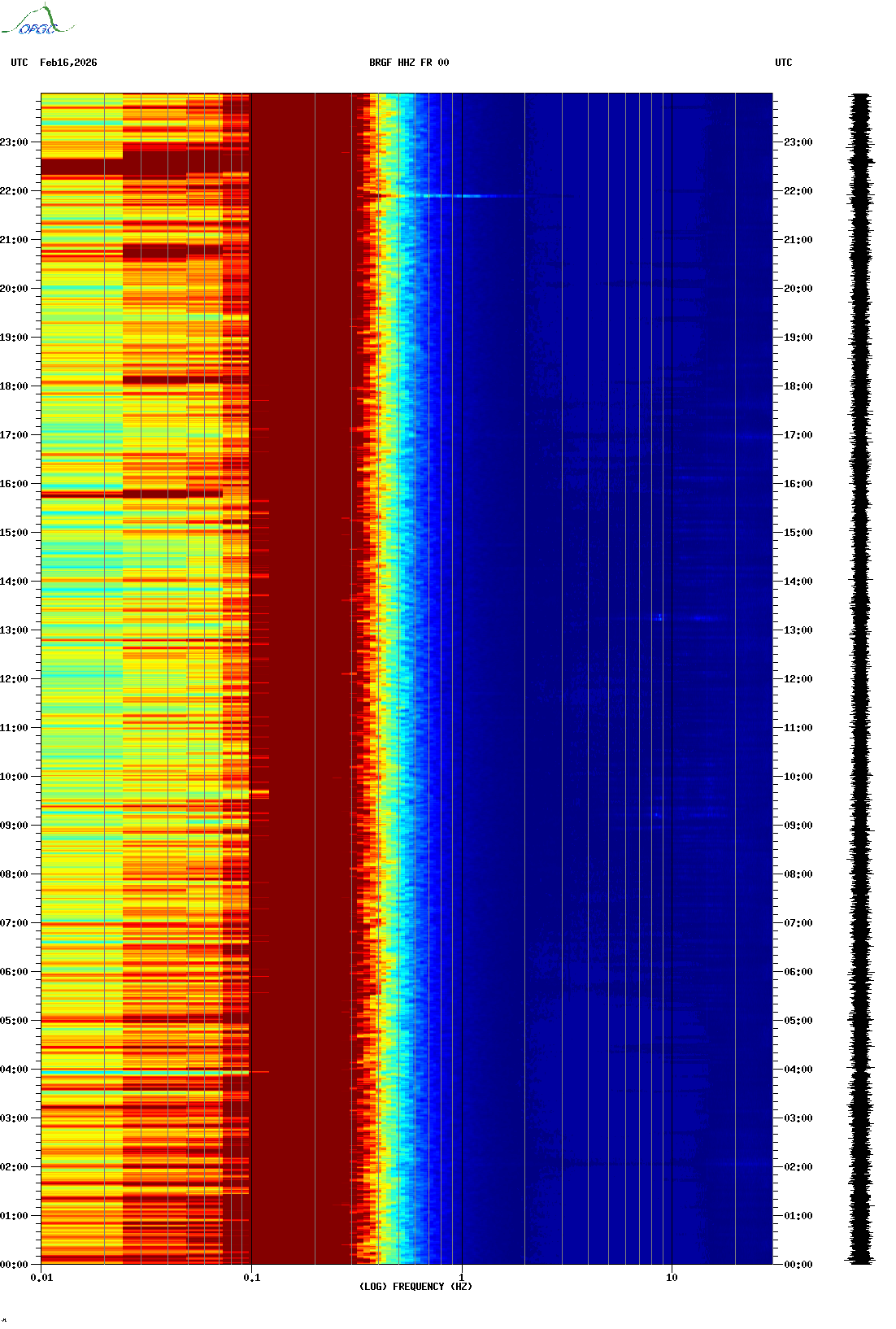Click the OGS logo in the corner
Screen dimensions: 896x1329
[37, 21]
